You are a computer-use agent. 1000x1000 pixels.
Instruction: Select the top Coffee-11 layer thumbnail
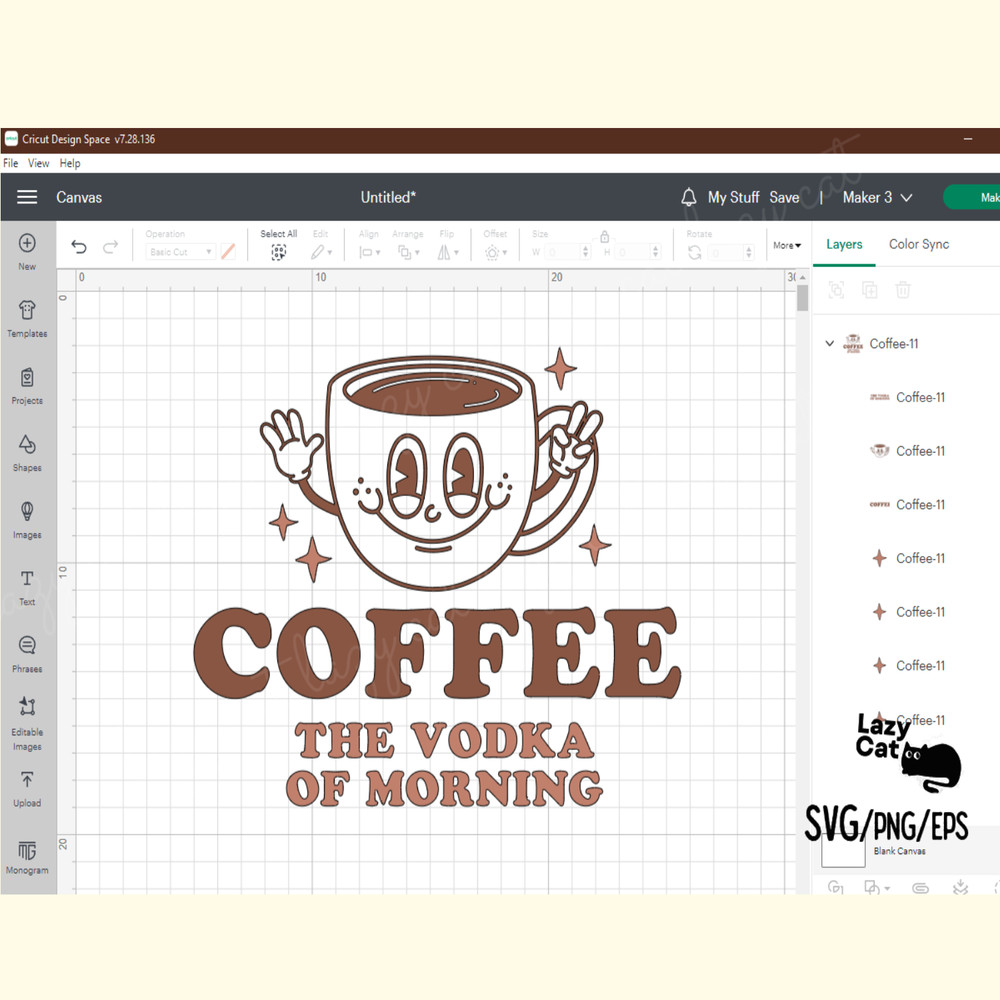pyautogui.click(x=880, y=397)
